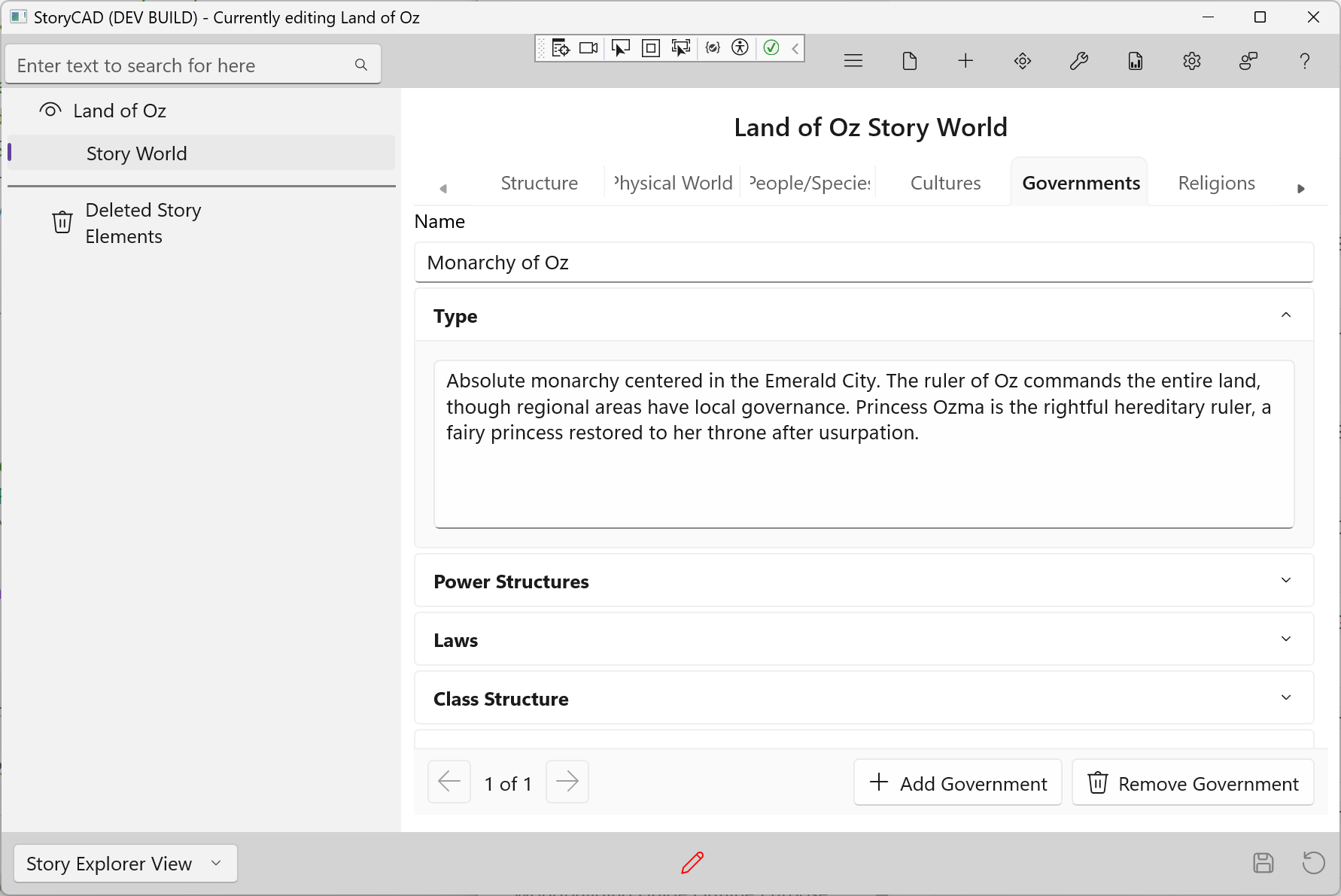Open Preferences with the gear icon
Image resolution: width=1341 pixels, height=896 pixels.
1191,61
